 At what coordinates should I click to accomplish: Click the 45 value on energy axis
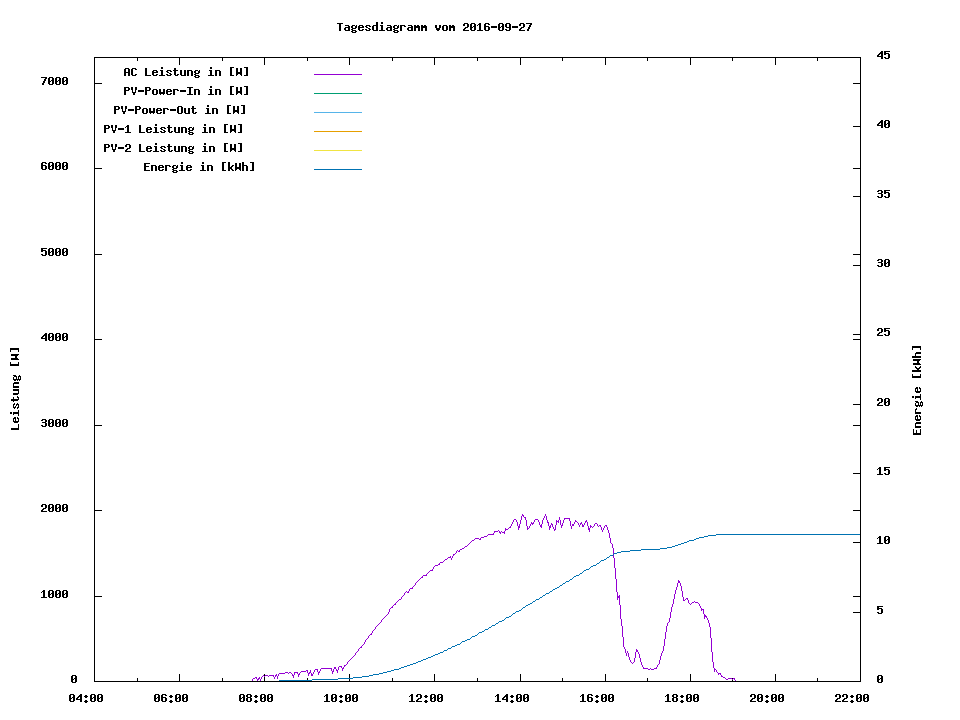pos(883,55)
